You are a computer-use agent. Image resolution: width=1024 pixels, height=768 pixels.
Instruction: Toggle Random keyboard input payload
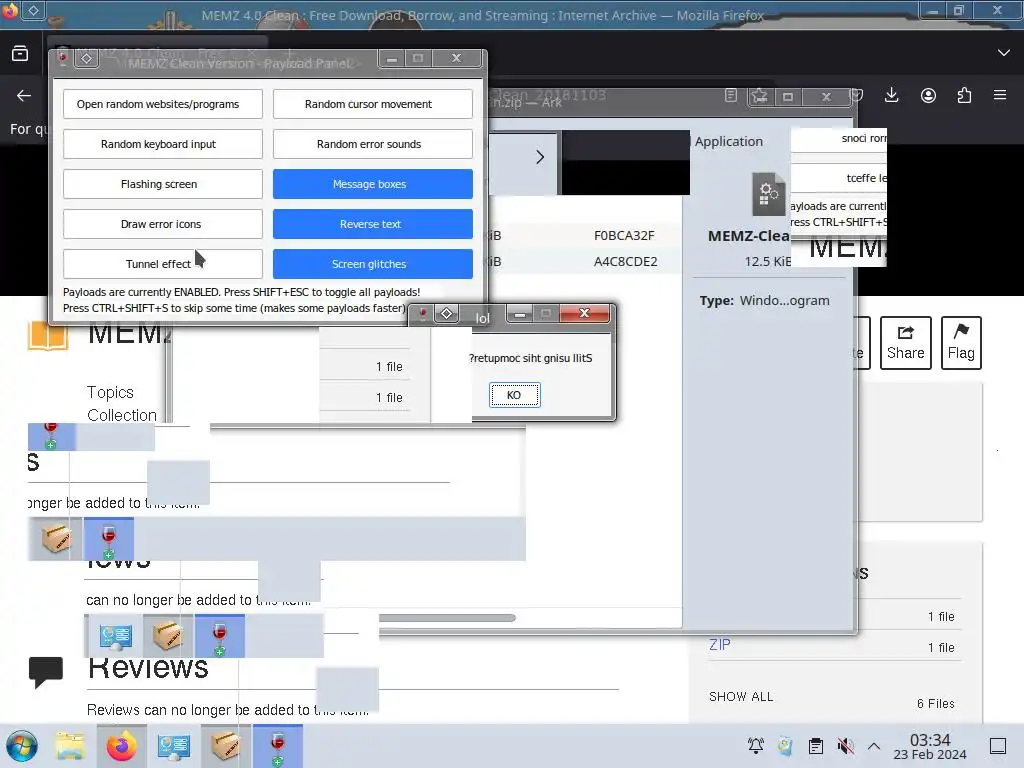[163, 144]
